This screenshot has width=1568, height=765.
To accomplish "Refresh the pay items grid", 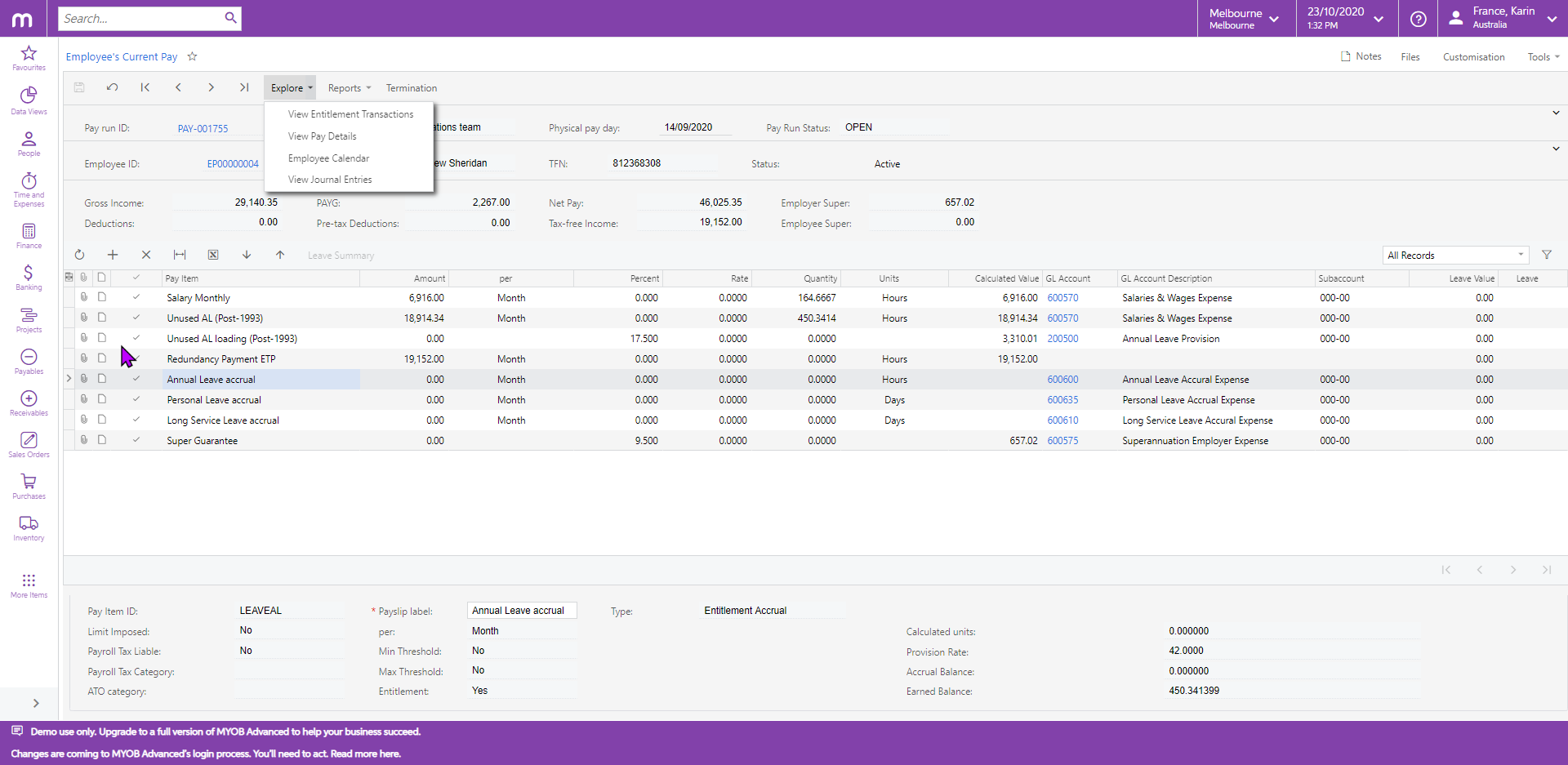I will 79,255.
